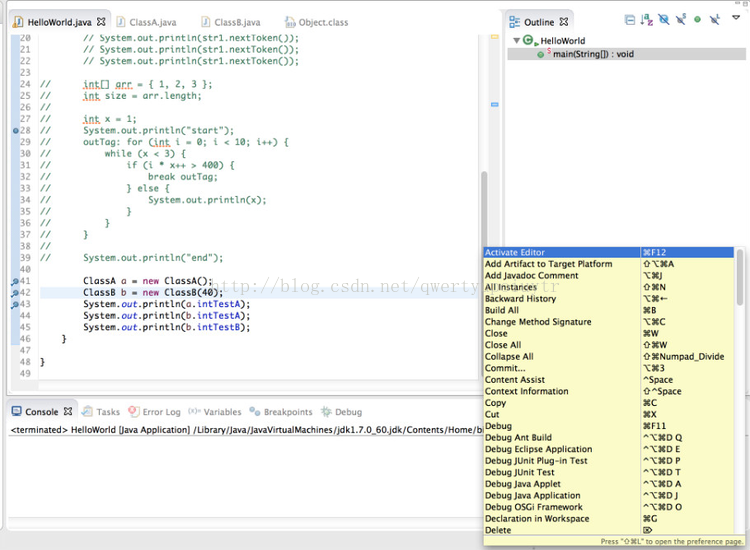Open the Breakpoints view tab
The height and width of the screenshot is (550, 750).
[281, 412]
